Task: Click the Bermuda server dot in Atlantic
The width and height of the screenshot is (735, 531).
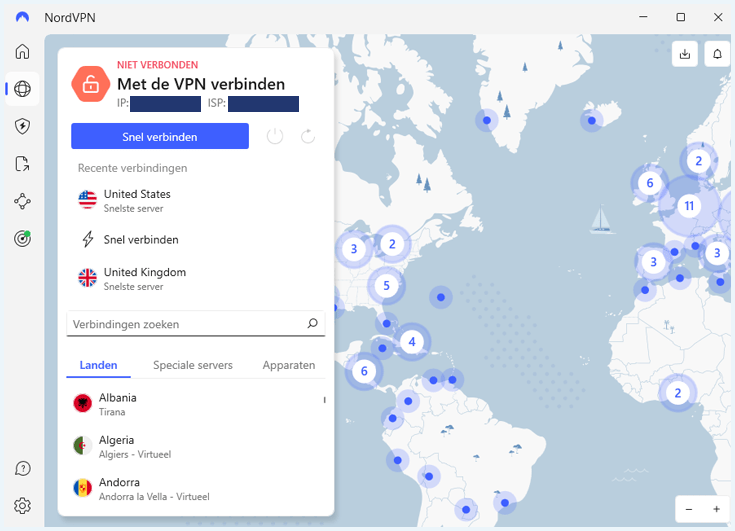Action: pos(441,297)
